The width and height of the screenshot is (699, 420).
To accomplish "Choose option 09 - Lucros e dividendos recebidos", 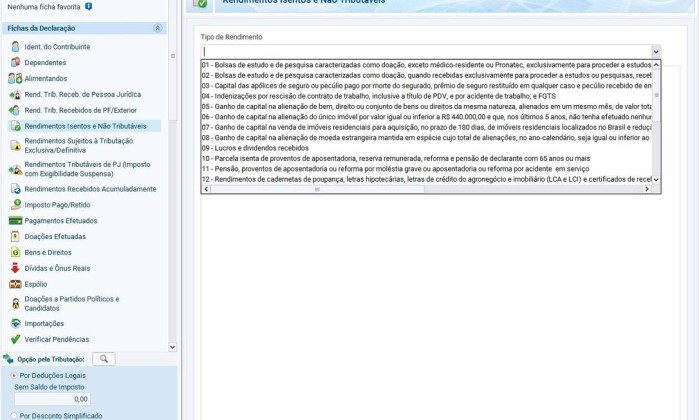I will pos(255,148).
